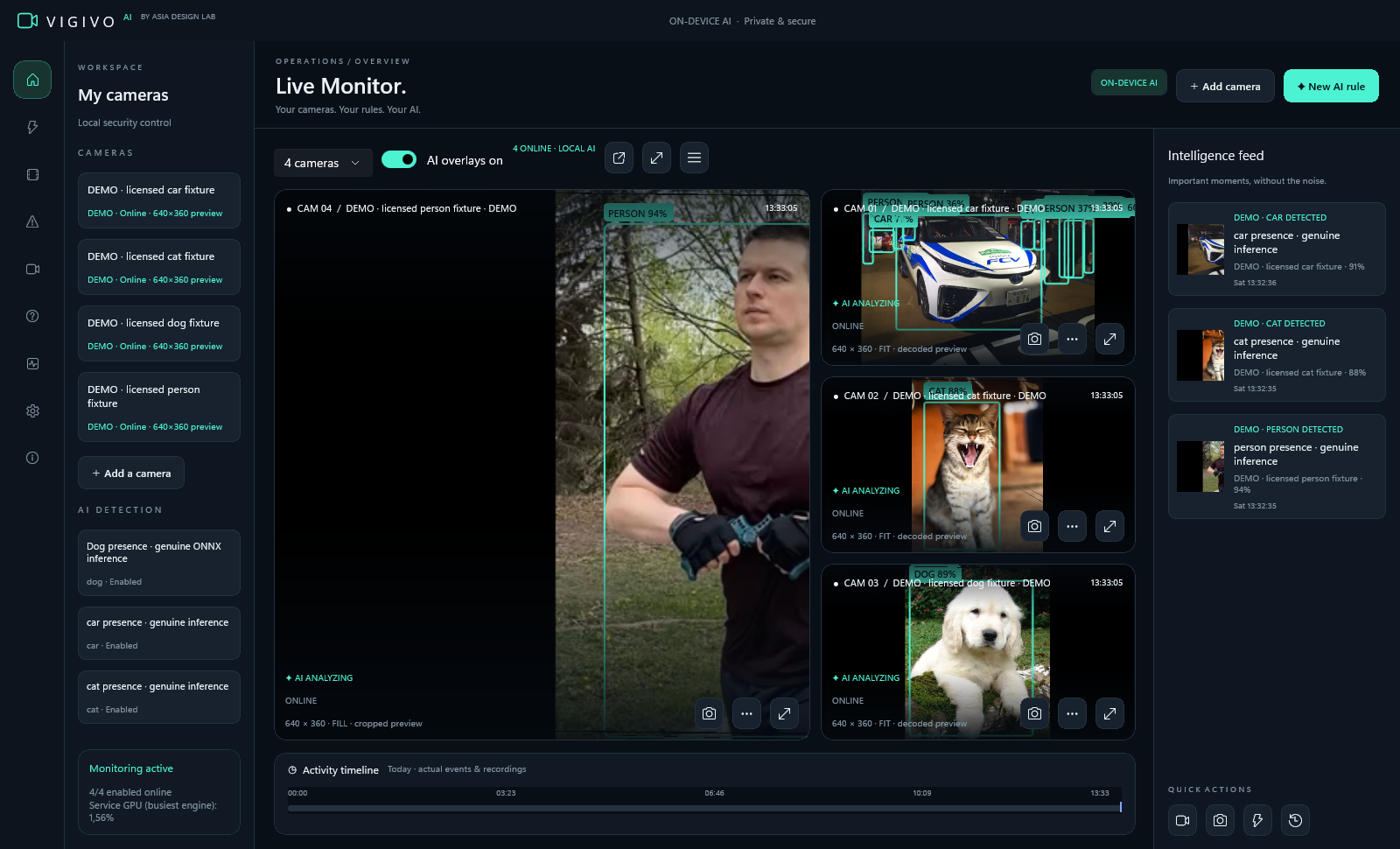
Task: Open the PERSON DETECTED feed thumbnail
Action: (x=1200, y=467)
